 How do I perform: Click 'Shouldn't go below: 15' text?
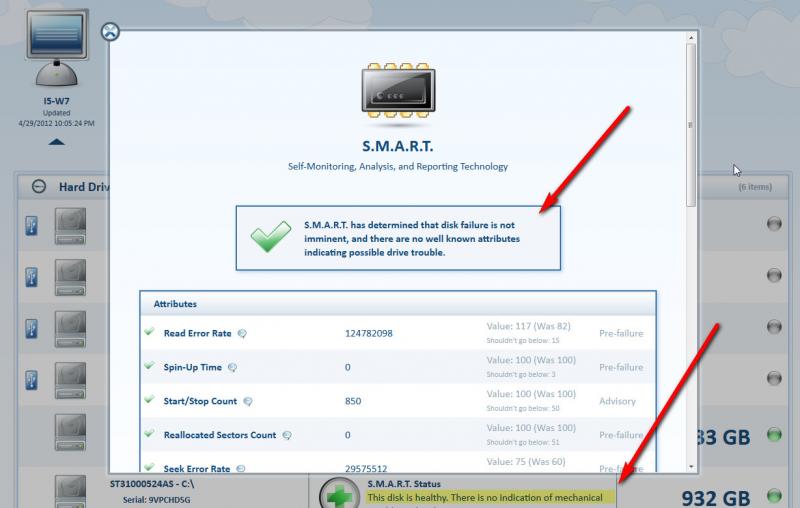(x=522, y=340)
